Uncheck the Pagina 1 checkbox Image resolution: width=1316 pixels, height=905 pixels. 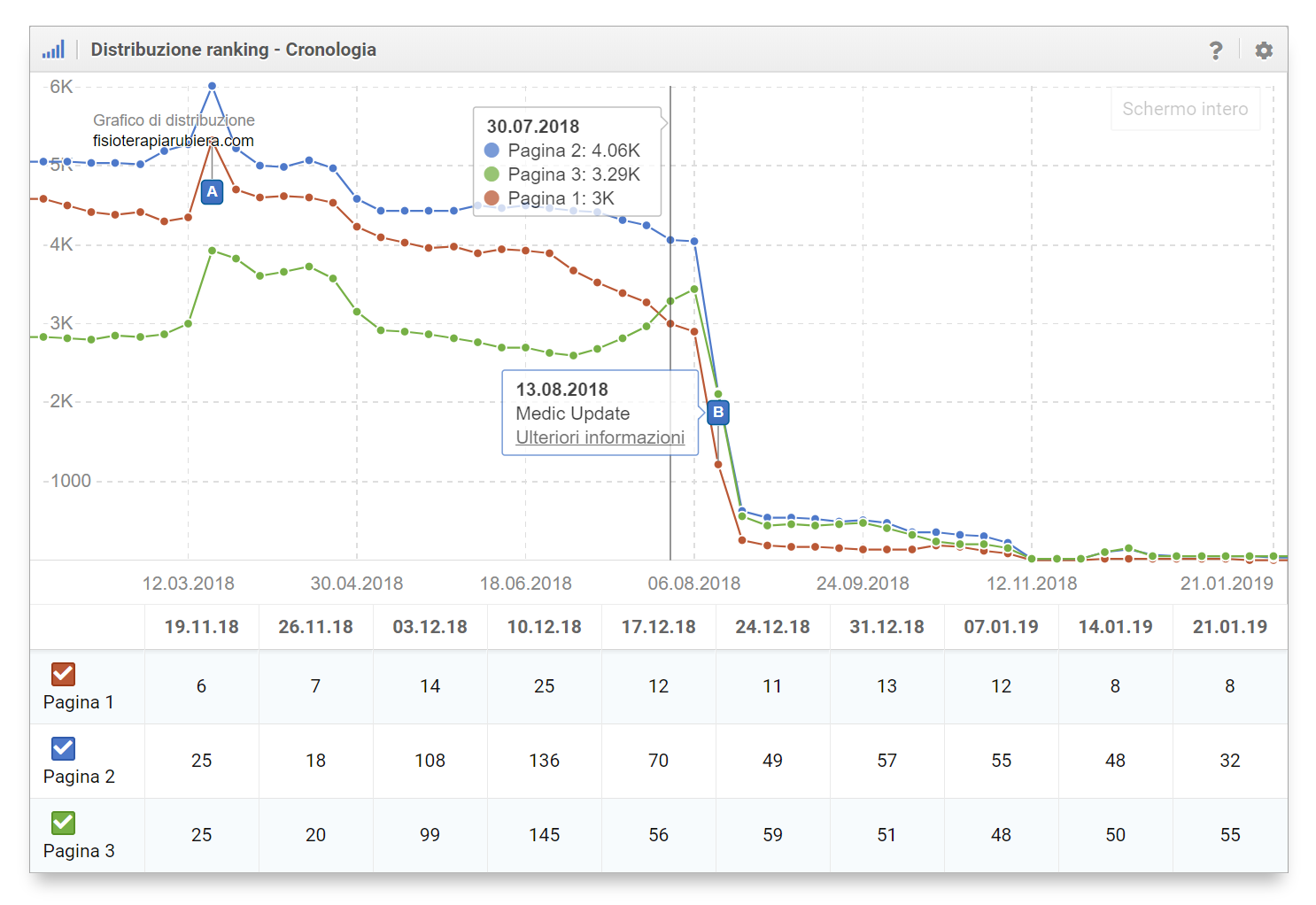[63, 674]
